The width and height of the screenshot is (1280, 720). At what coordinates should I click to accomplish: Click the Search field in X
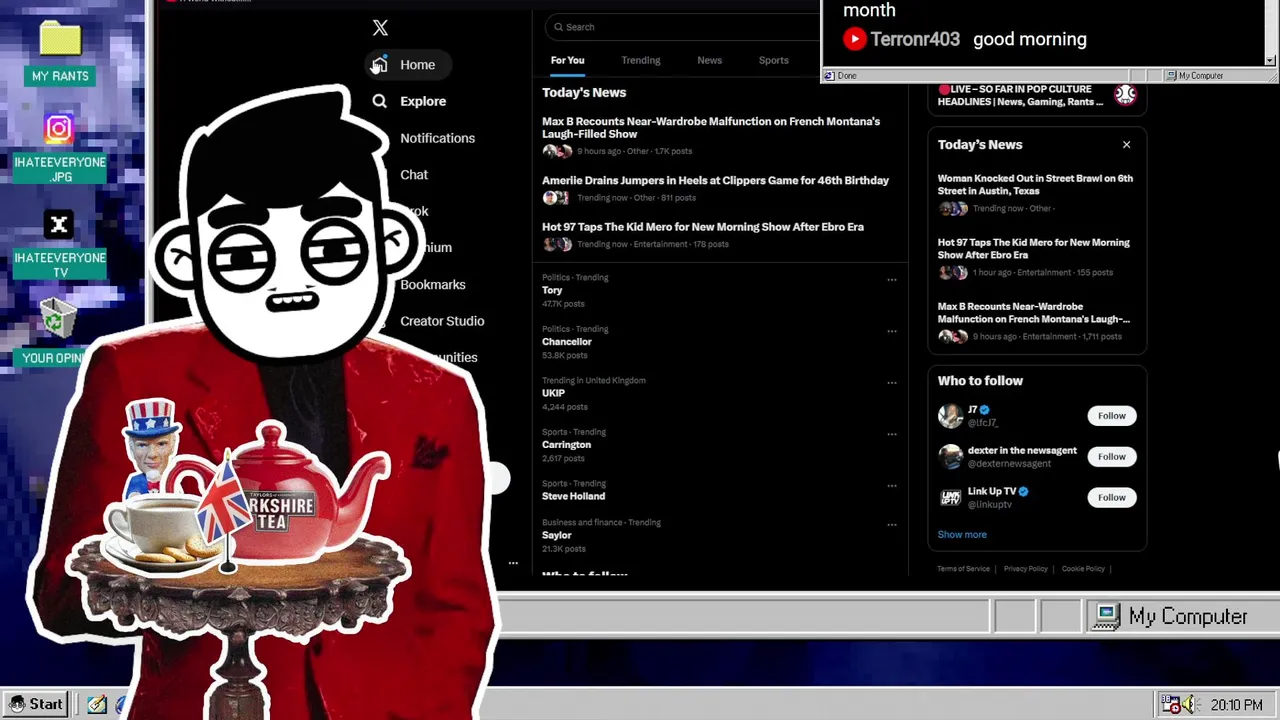coord(680,27)
